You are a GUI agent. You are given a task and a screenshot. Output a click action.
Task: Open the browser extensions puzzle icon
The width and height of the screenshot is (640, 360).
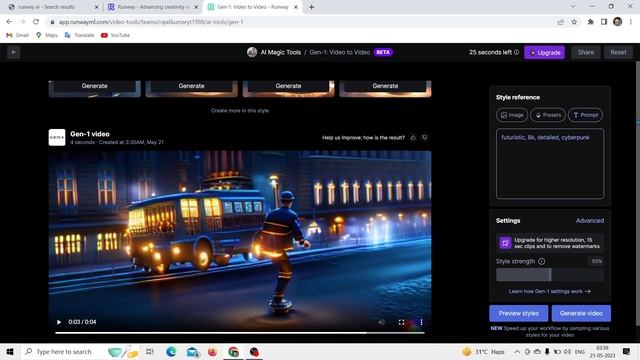(x=590, y=22)
